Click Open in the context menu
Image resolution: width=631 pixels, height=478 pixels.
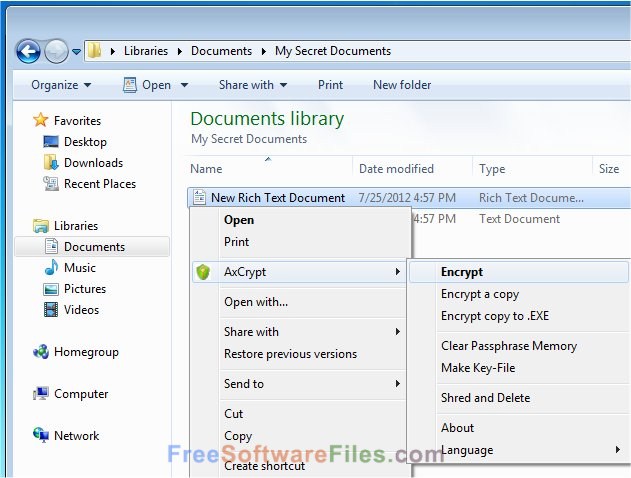click(239, 220)
